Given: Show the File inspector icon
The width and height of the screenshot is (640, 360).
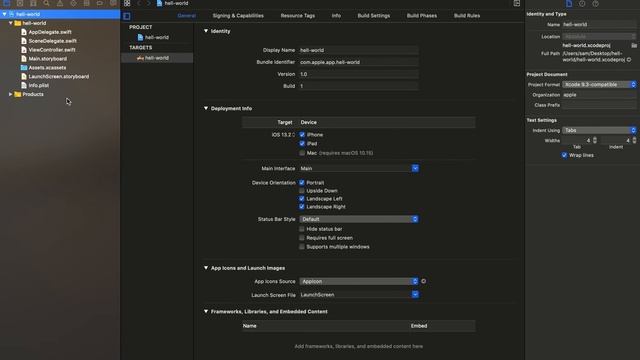Looking at the screenshot, I should click(569, 4).
